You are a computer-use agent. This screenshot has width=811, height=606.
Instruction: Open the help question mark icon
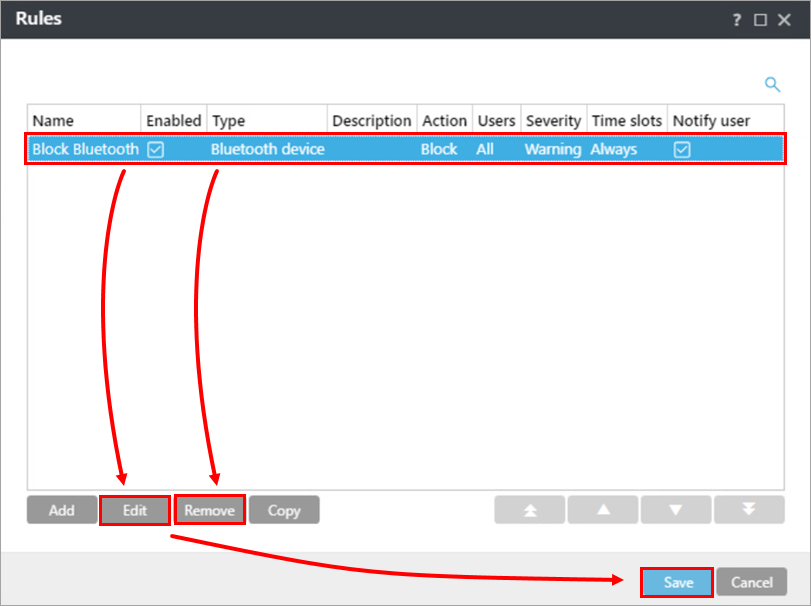click(x=736, y=20)
